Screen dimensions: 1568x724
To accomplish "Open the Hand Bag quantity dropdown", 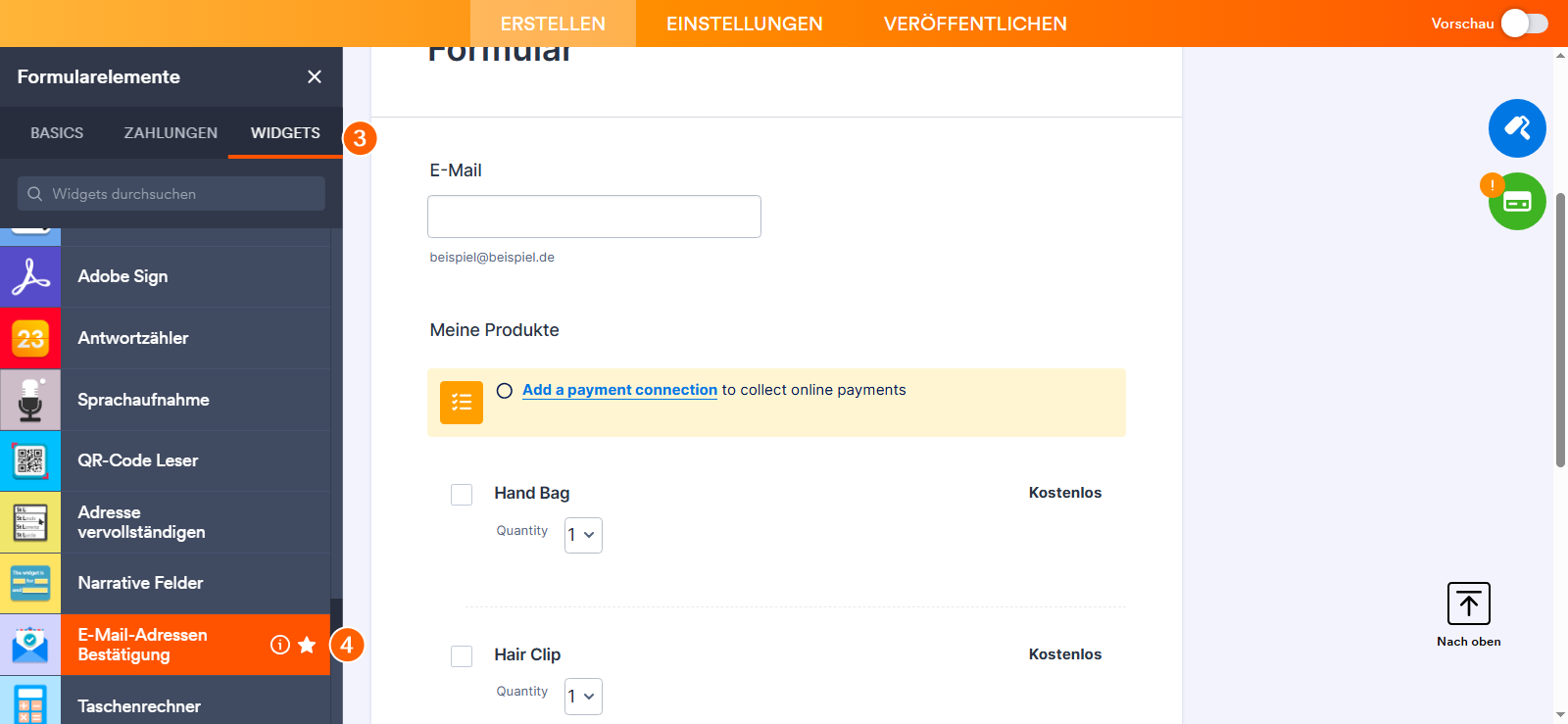I will pyautogui.click(x=583, y=535).
